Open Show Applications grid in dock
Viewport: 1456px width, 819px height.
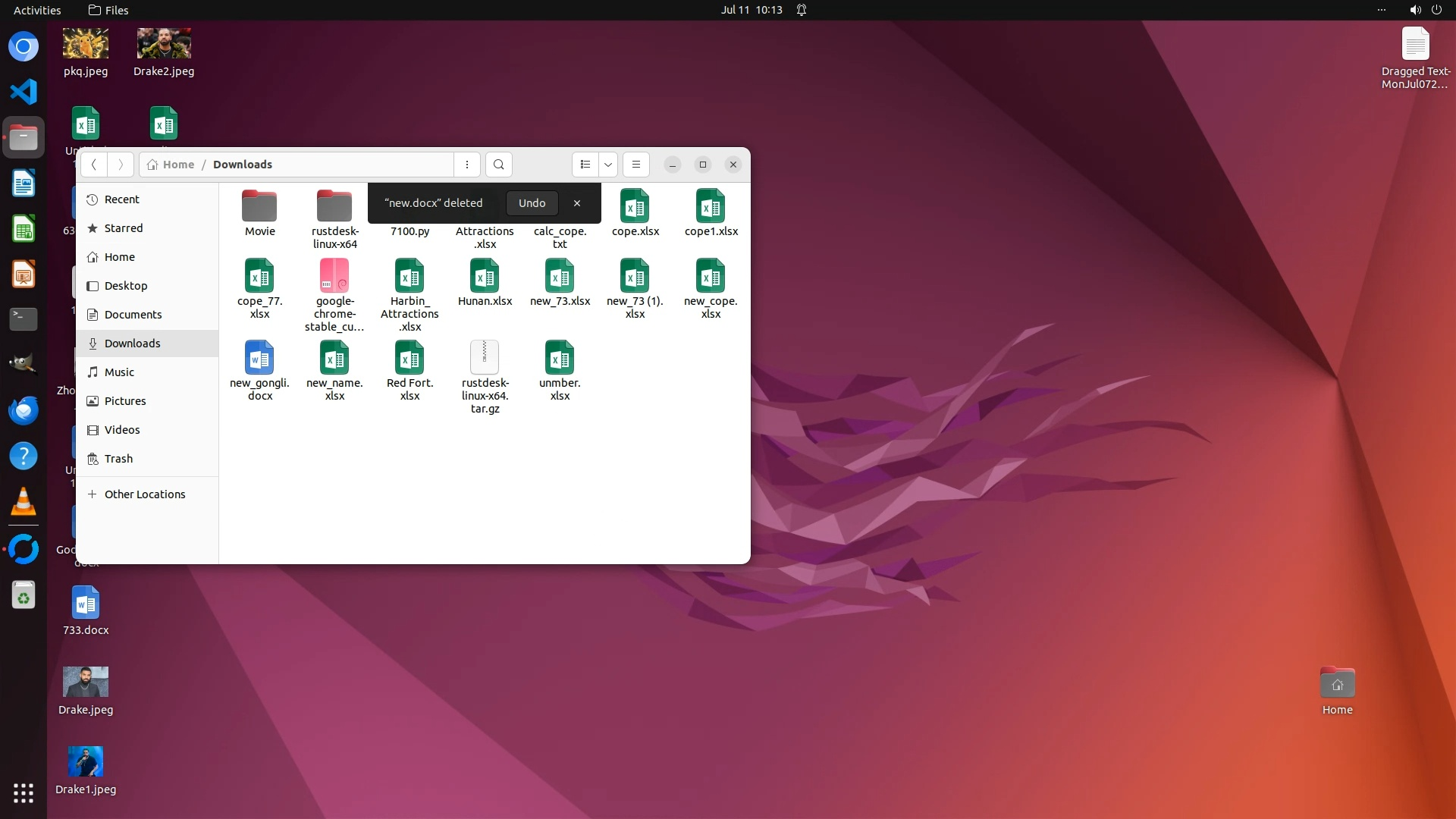(x=24, y=793)
